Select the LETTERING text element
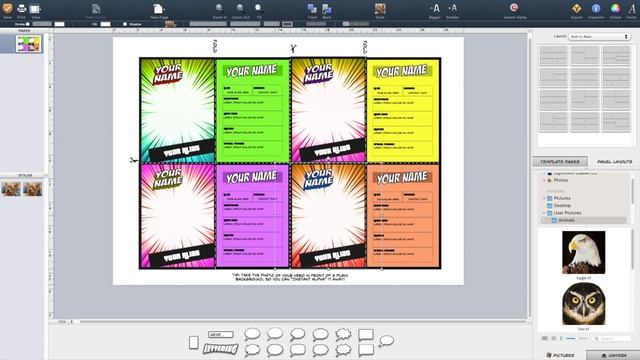This screenshot has width=640, height=360. tap(220, 349)
